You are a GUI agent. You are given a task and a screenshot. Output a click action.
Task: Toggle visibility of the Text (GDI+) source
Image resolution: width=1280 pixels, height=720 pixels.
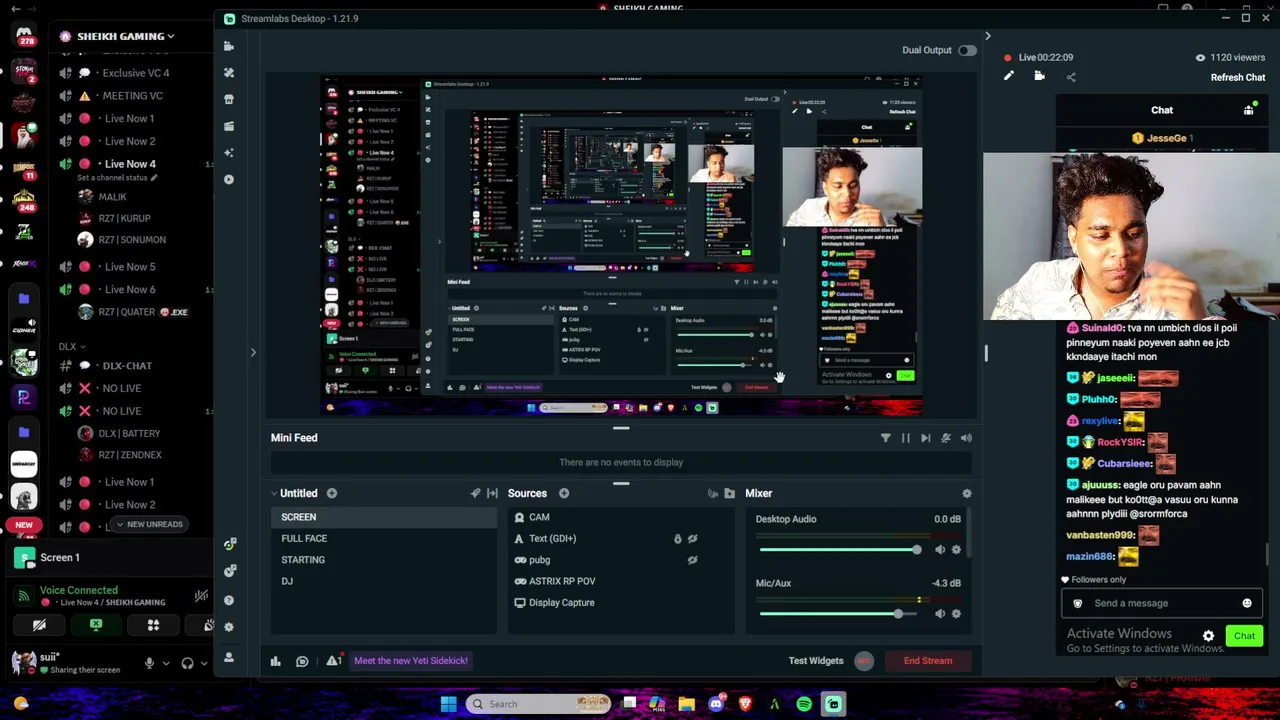[692, 539]
